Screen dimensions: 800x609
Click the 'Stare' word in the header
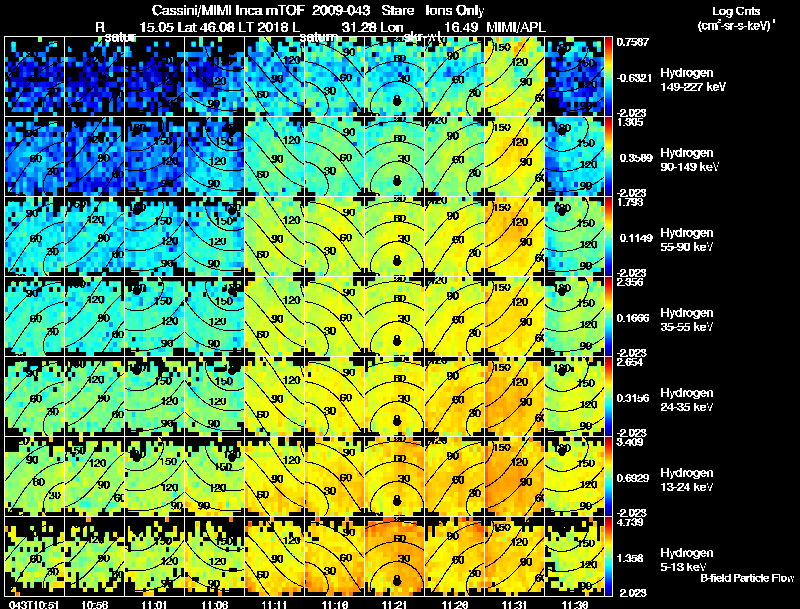tap(398, 10)
